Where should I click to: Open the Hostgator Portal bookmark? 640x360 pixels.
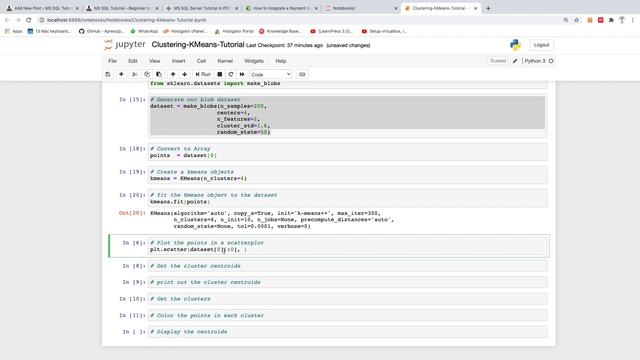[234, 31]
